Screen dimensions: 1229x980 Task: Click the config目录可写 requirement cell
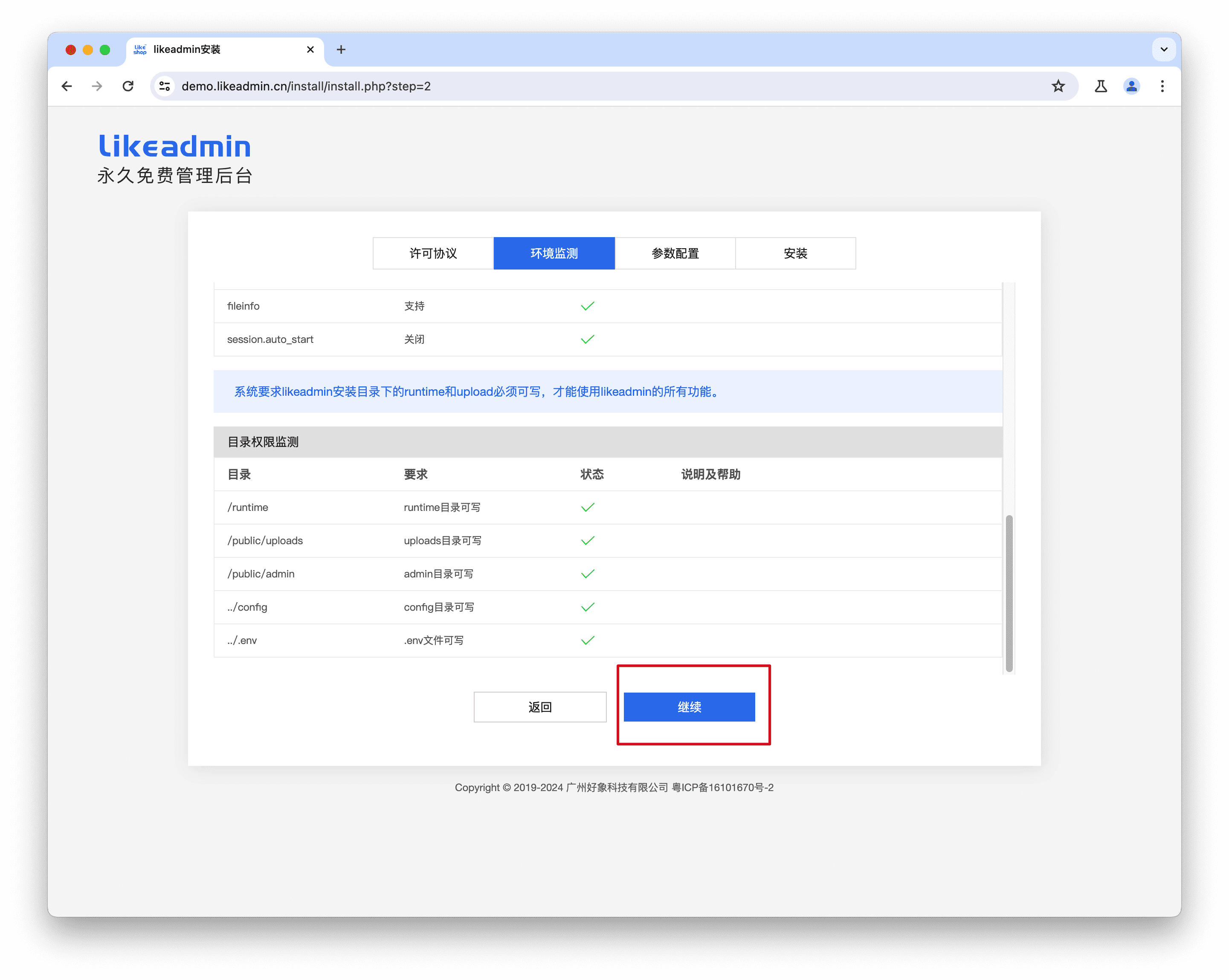439,607
